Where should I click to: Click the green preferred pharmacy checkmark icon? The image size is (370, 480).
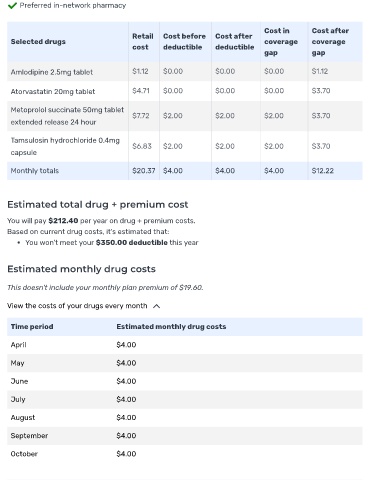pos(12,5)
